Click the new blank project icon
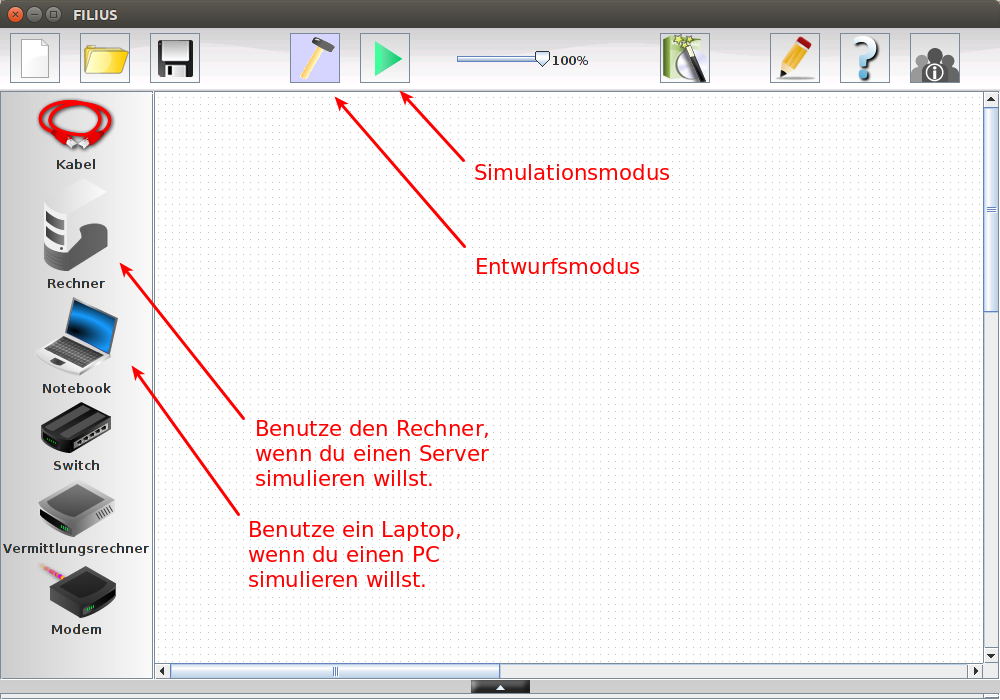 tap(35, 58)
